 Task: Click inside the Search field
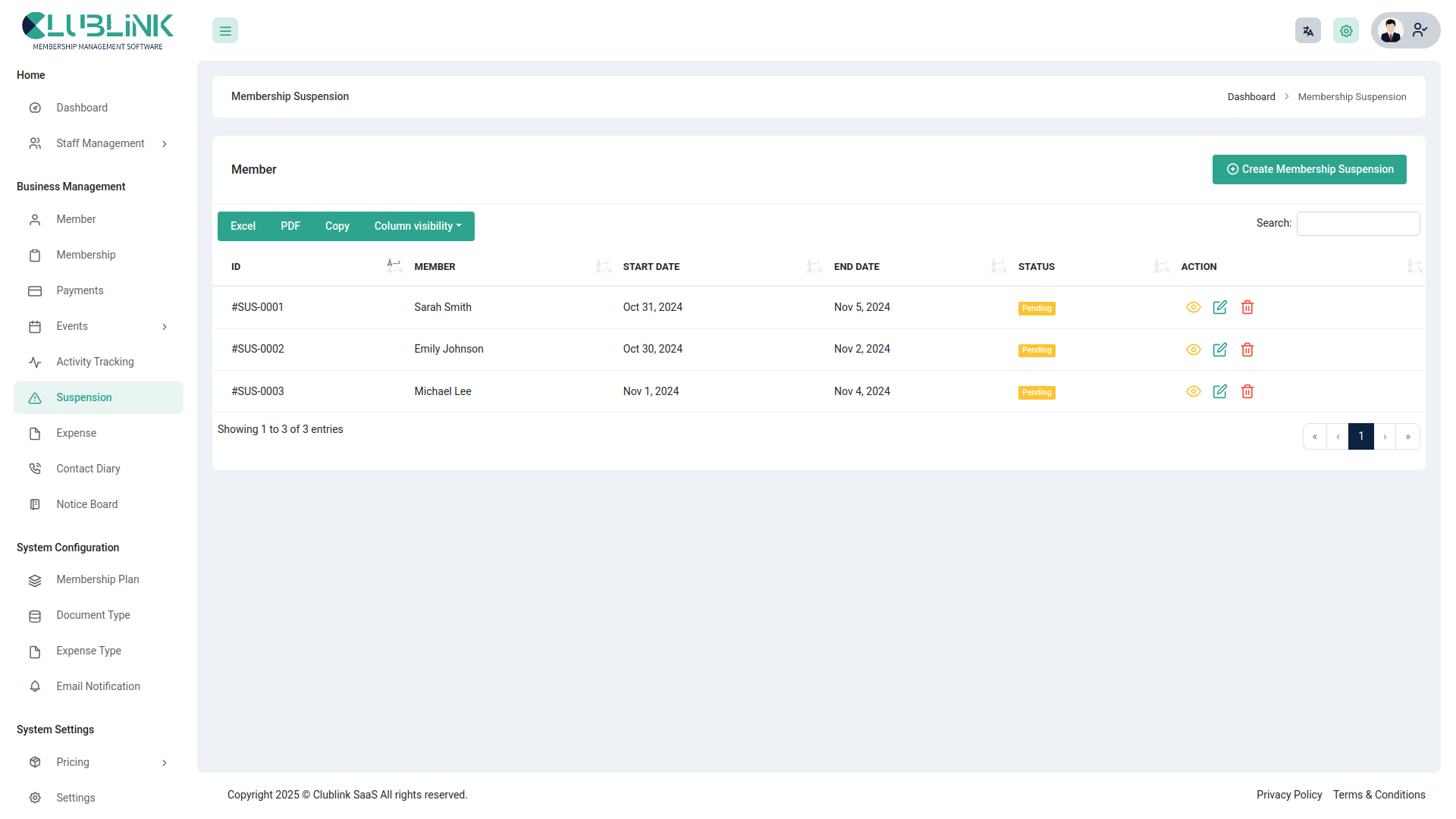[1357, 223]
